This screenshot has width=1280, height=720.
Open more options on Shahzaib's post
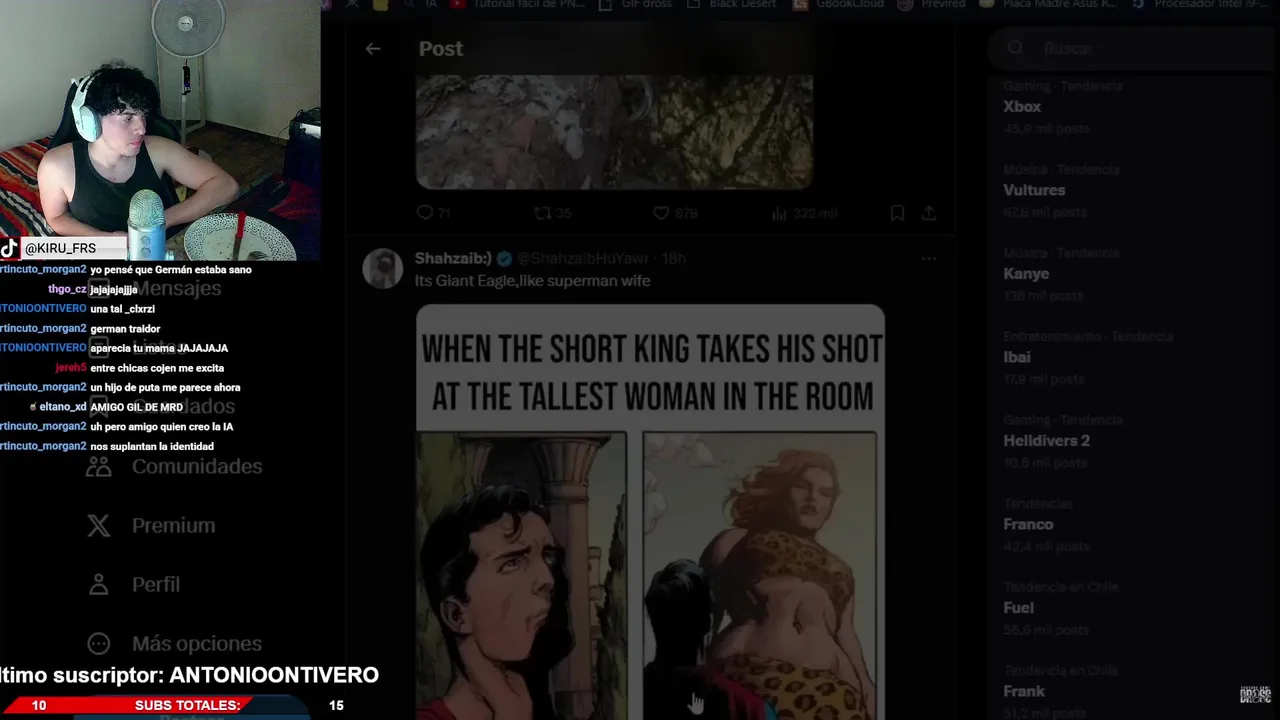click(929, 258)
